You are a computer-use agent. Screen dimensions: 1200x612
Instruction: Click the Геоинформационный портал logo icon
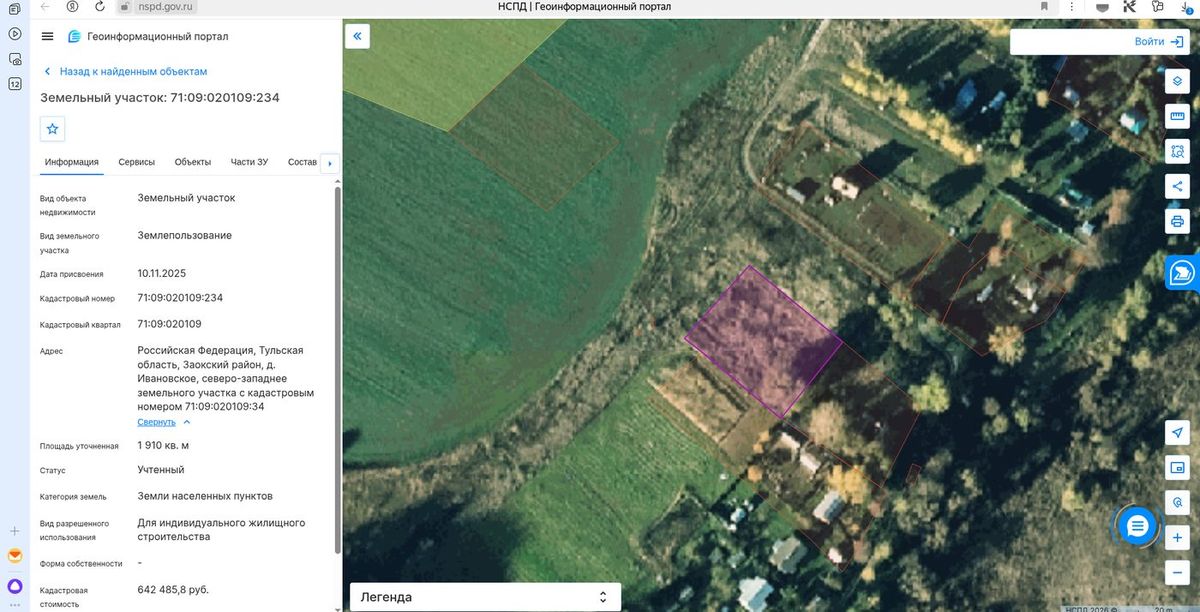click(x=74, y=37)
